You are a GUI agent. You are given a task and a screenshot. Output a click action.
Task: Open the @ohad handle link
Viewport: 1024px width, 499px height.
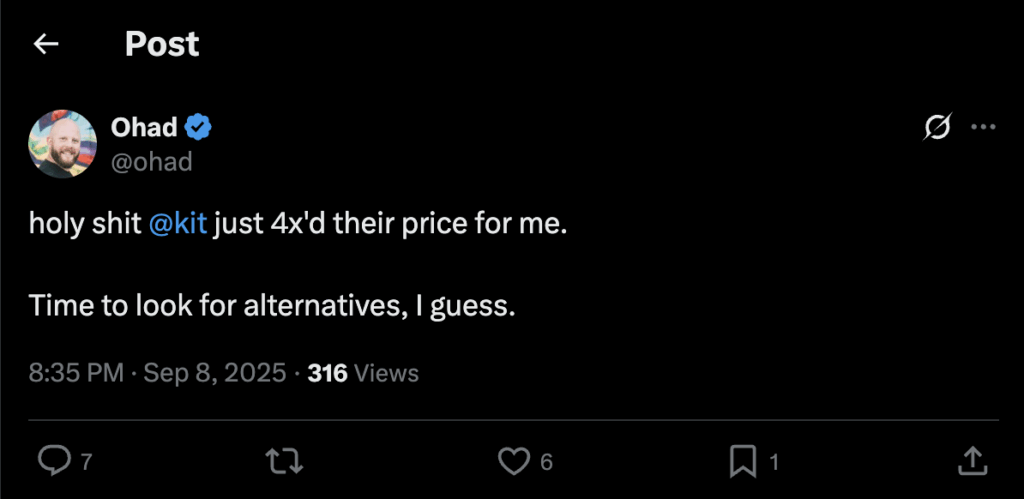click(x=151, y=162)
